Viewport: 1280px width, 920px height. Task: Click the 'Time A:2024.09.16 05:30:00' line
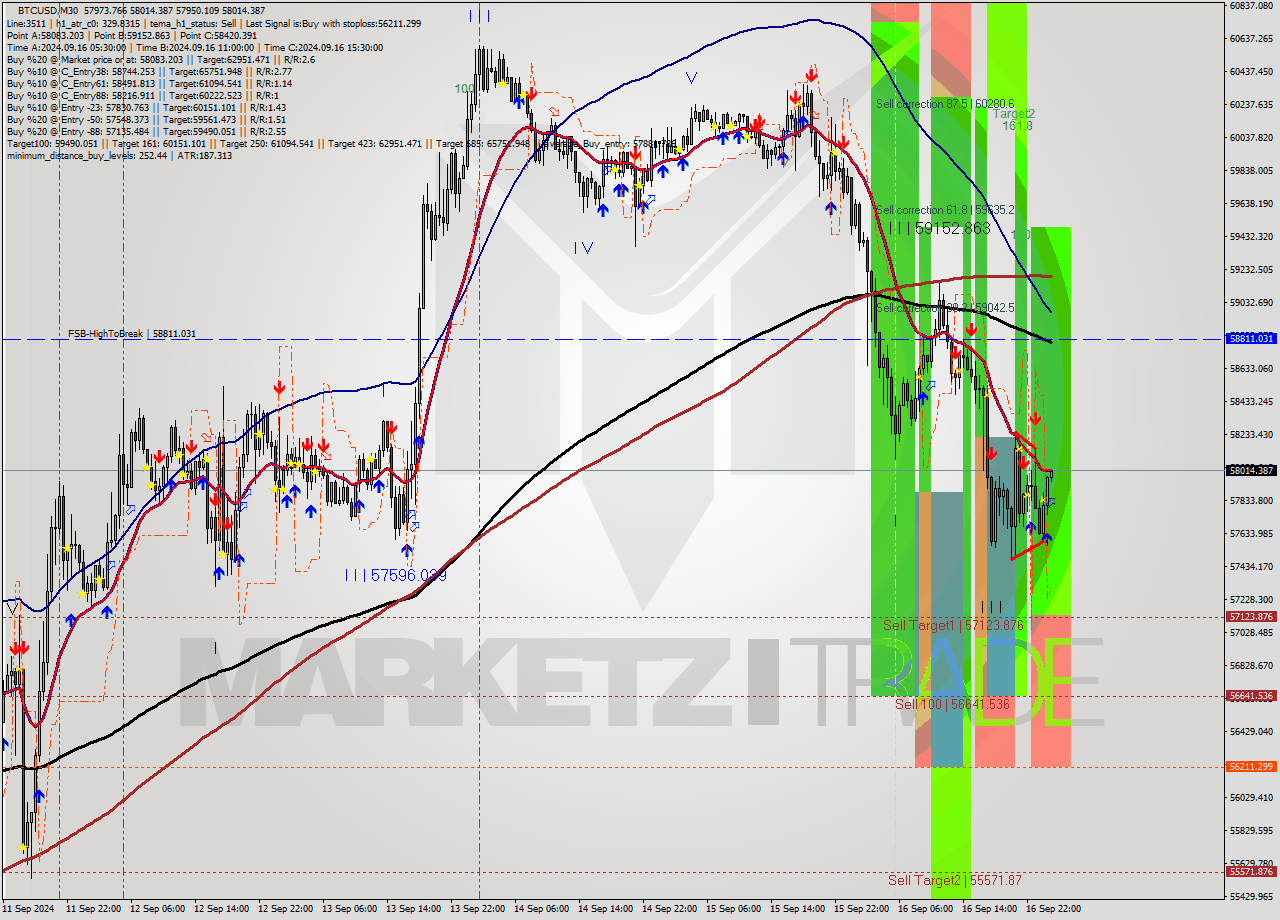tap(197, 47)
